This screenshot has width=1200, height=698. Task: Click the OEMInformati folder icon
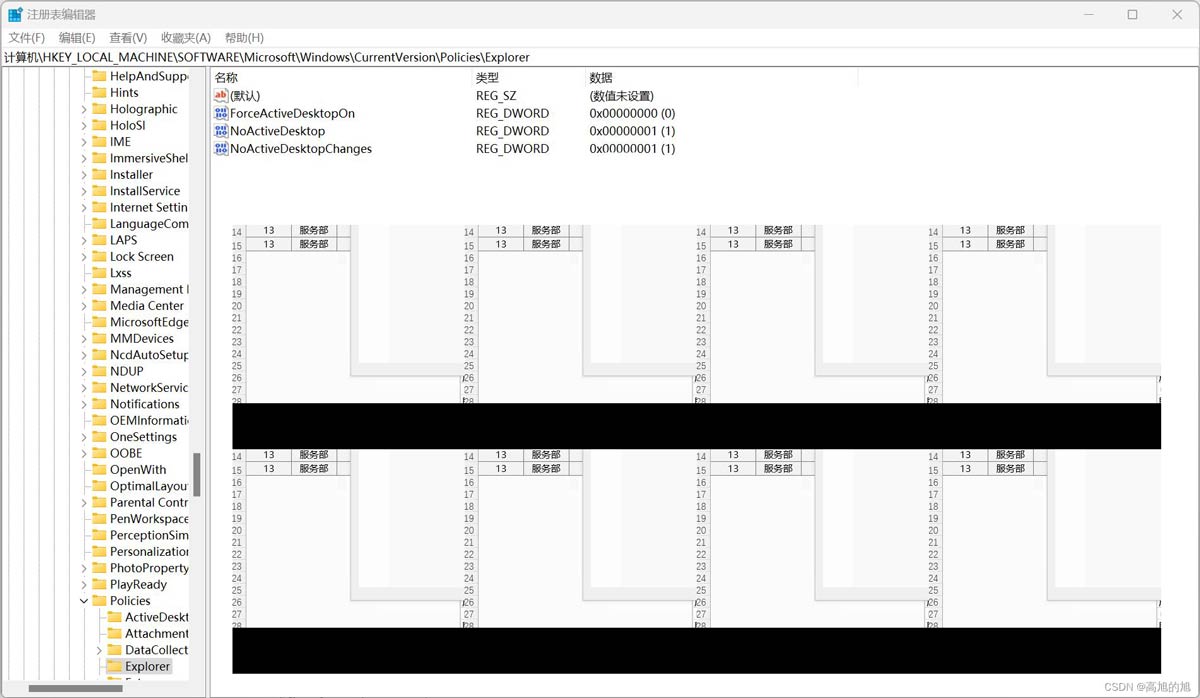[99, 420]
